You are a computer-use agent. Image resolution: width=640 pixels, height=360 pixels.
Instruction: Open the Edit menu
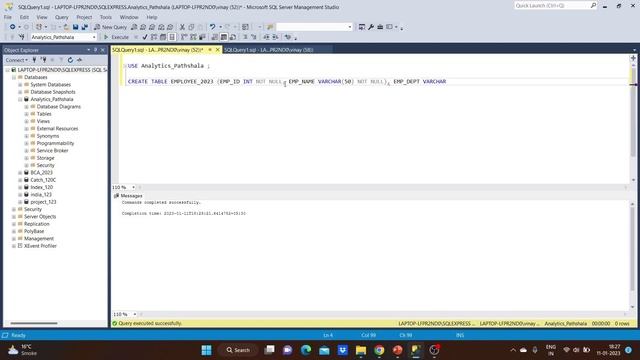click(x=24, y=17)
